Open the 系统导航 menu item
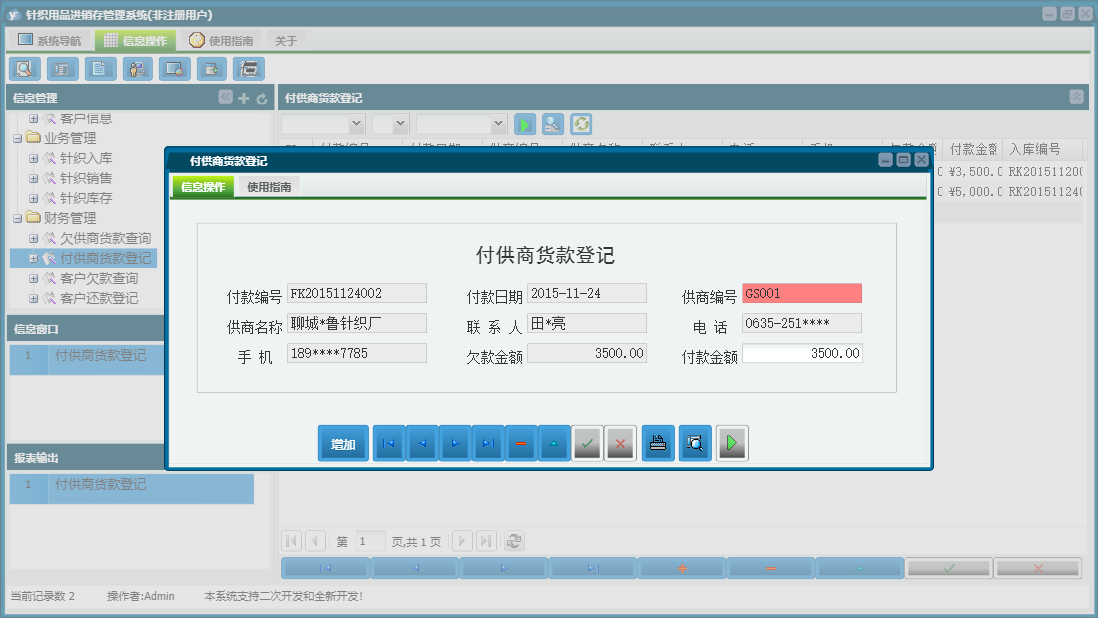The width and height of the screenshot is (1098, 618). (x=60, y=39)
